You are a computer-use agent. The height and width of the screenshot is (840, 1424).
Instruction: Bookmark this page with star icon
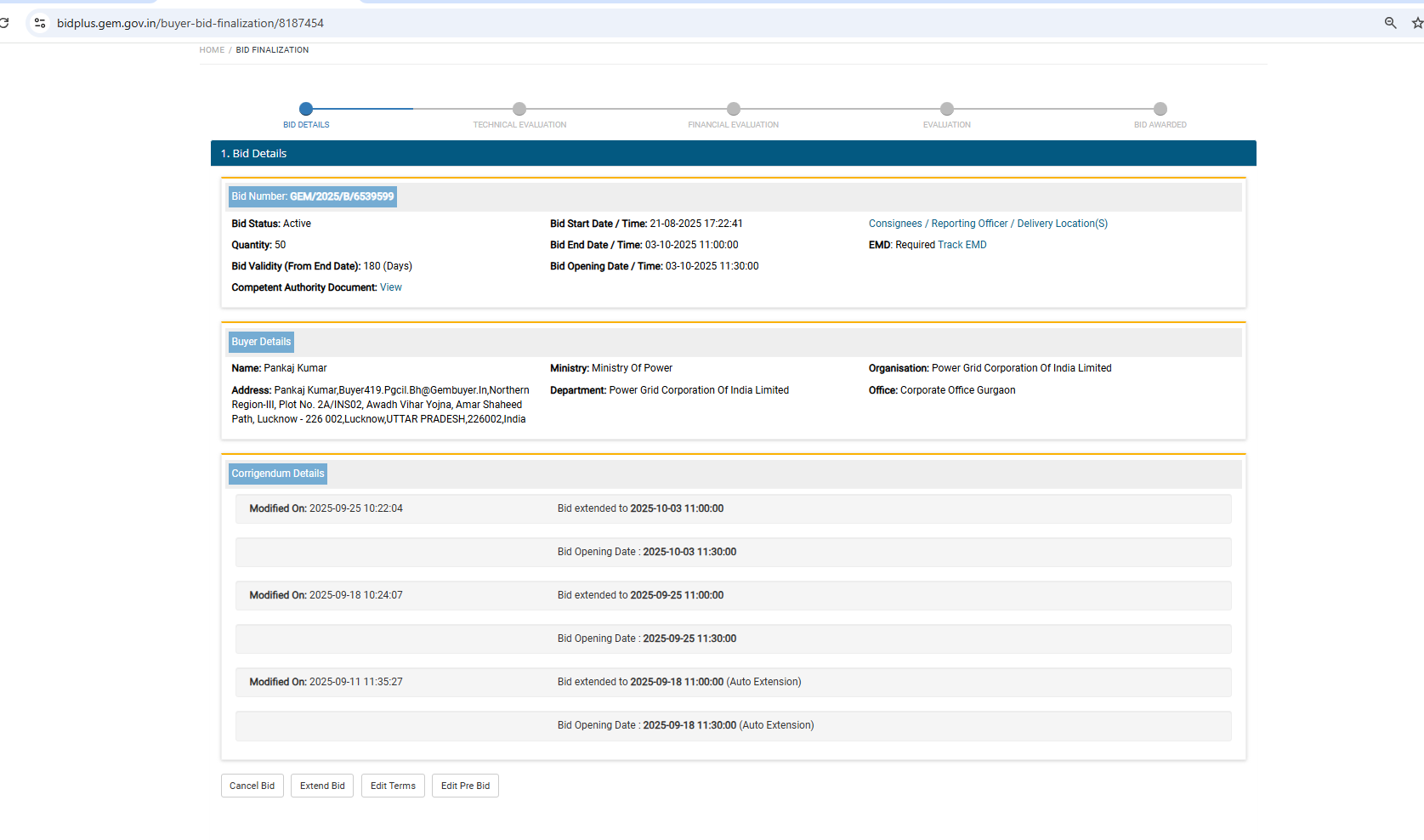[1416, 23]
